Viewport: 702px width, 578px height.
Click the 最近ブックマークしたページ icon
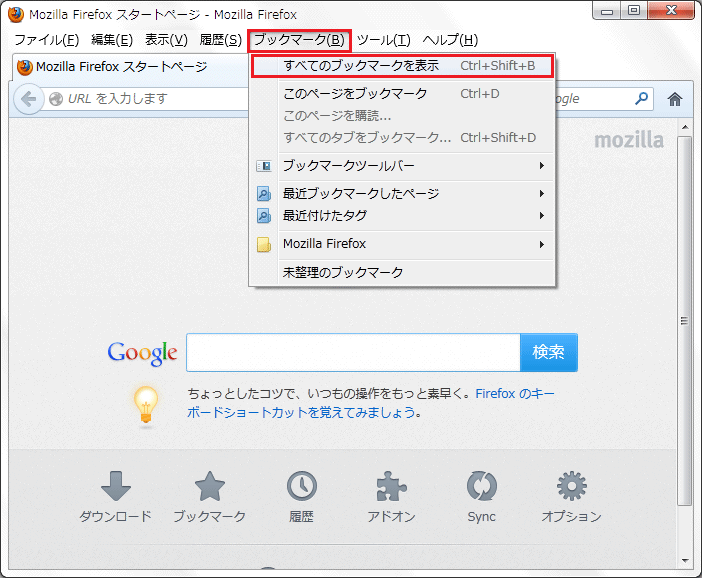click(x=264, y=194)
